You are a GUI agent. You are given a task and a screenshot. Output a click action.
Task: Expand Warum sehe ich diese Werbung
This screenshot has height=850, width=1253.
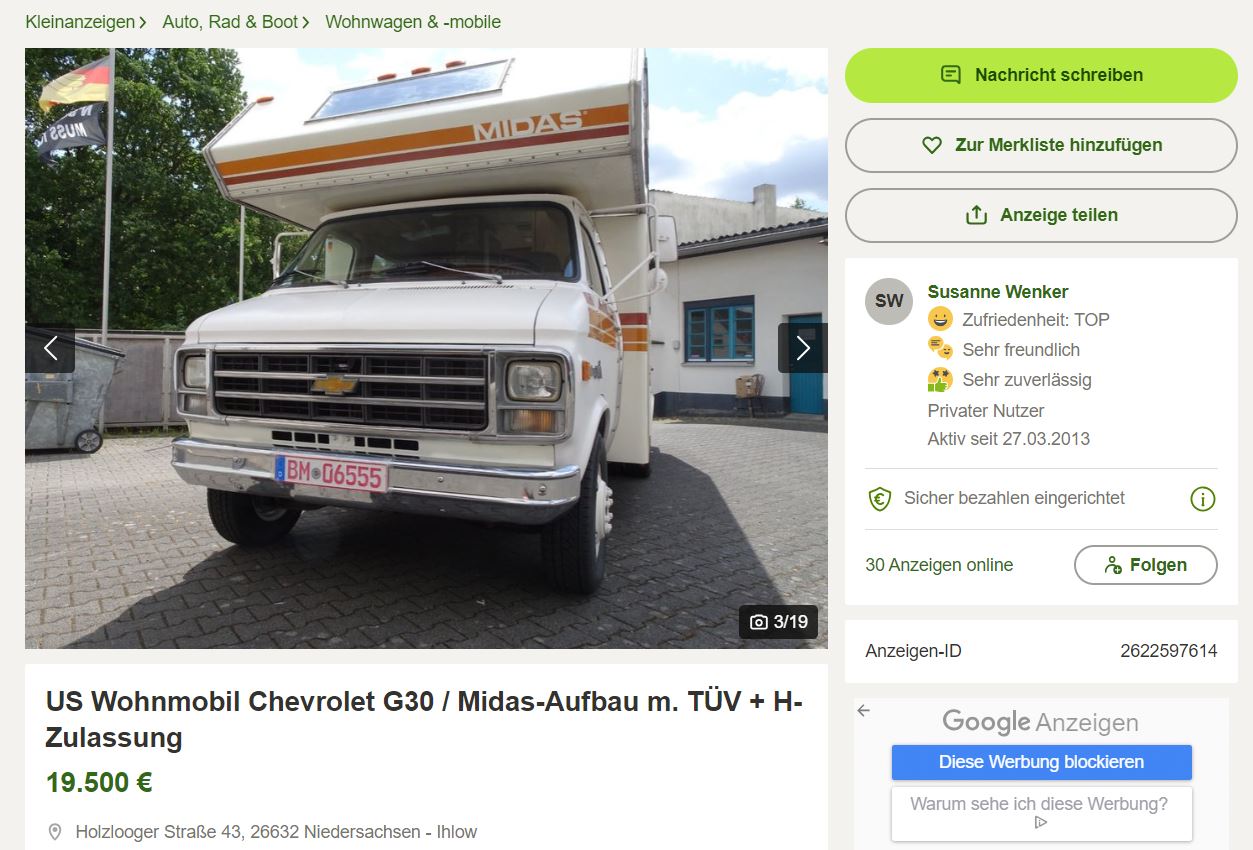[x=1041, y=814]
